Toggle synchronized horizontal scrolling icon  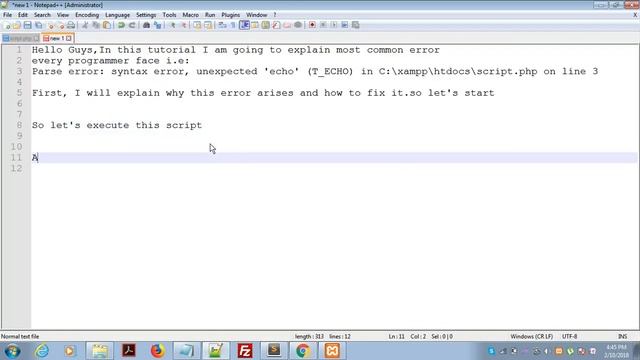click(x=208, y=25)
